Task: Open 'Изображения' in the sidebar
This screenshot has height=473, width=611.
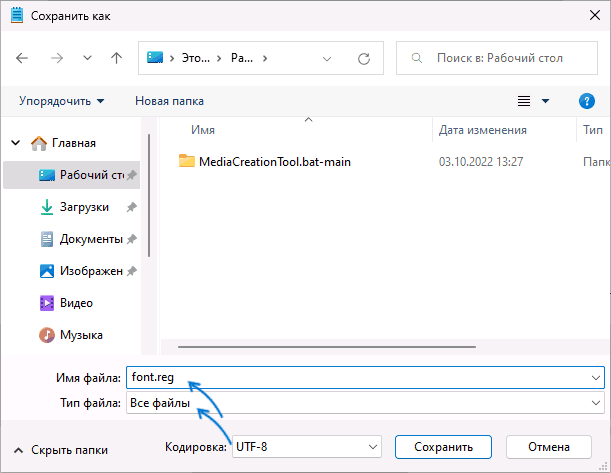Action: click(91, 271)
